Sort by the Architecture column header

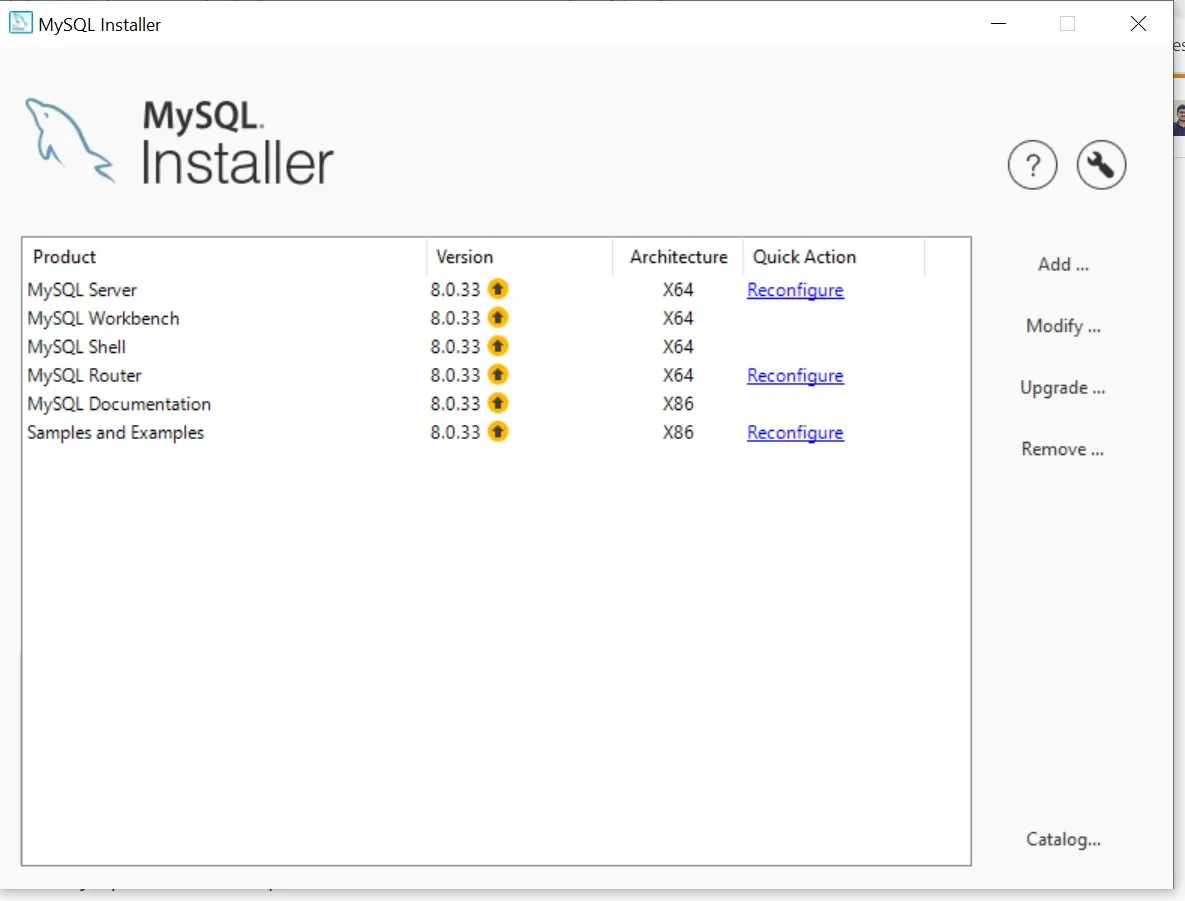click(678, 257)
